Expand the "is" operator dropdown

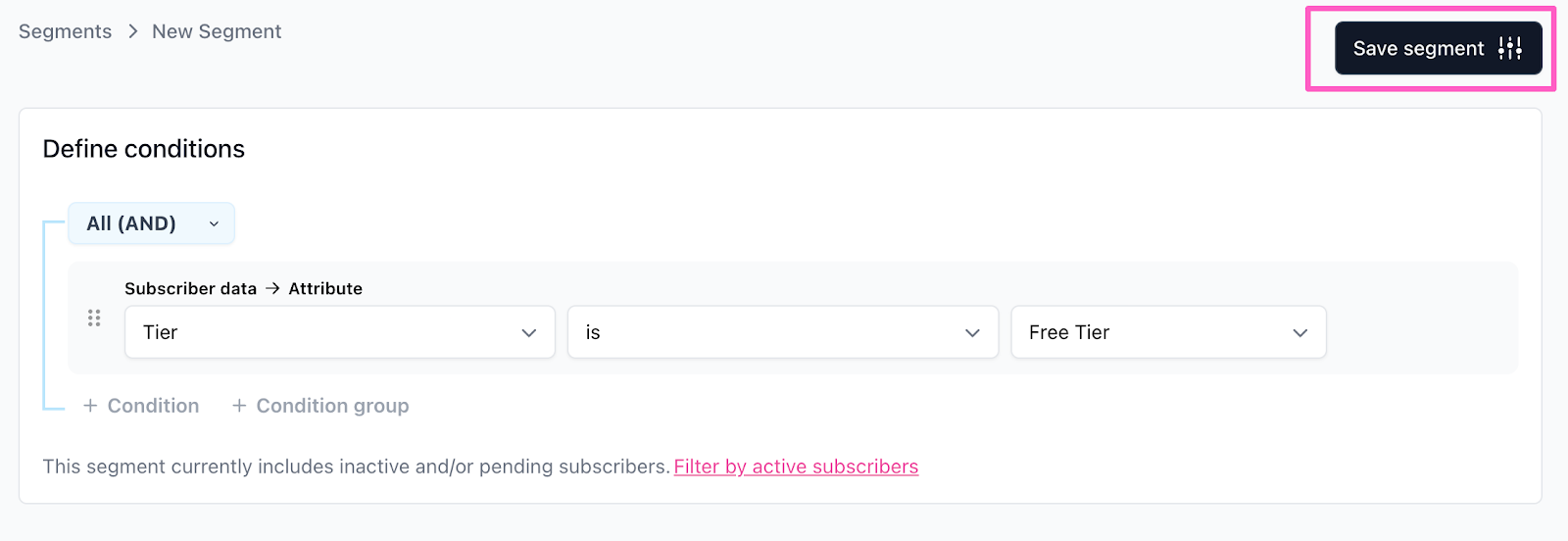point(782,332)
